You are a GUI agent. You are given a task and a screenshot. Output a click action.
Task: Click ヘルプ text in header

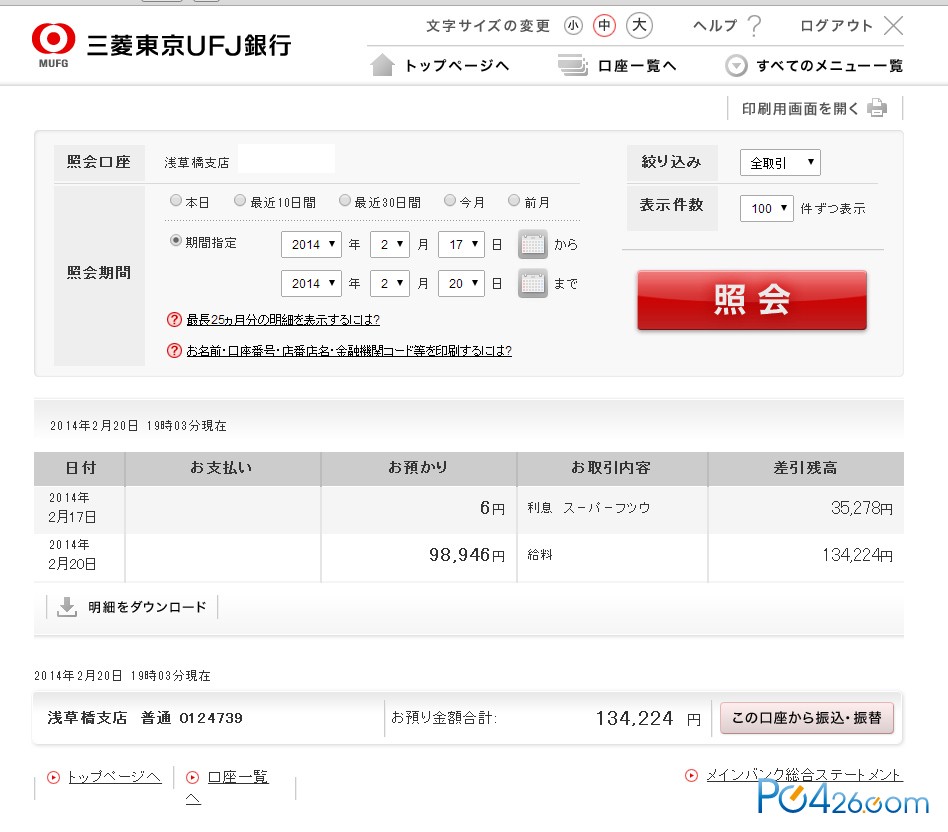pyautogui.click(x=715, y=26)
